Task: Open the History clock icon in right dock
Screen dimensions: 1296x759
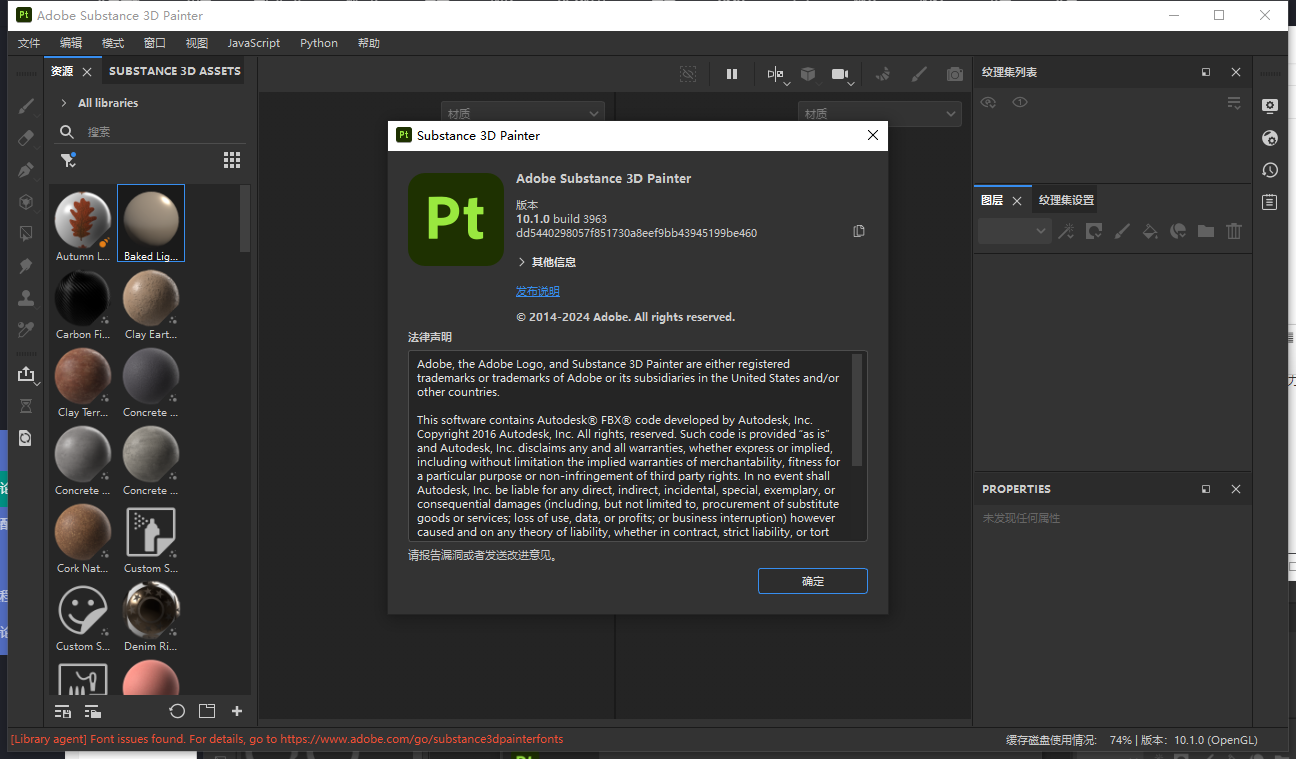Action: pyautogui.click(x=1270, y=170)
